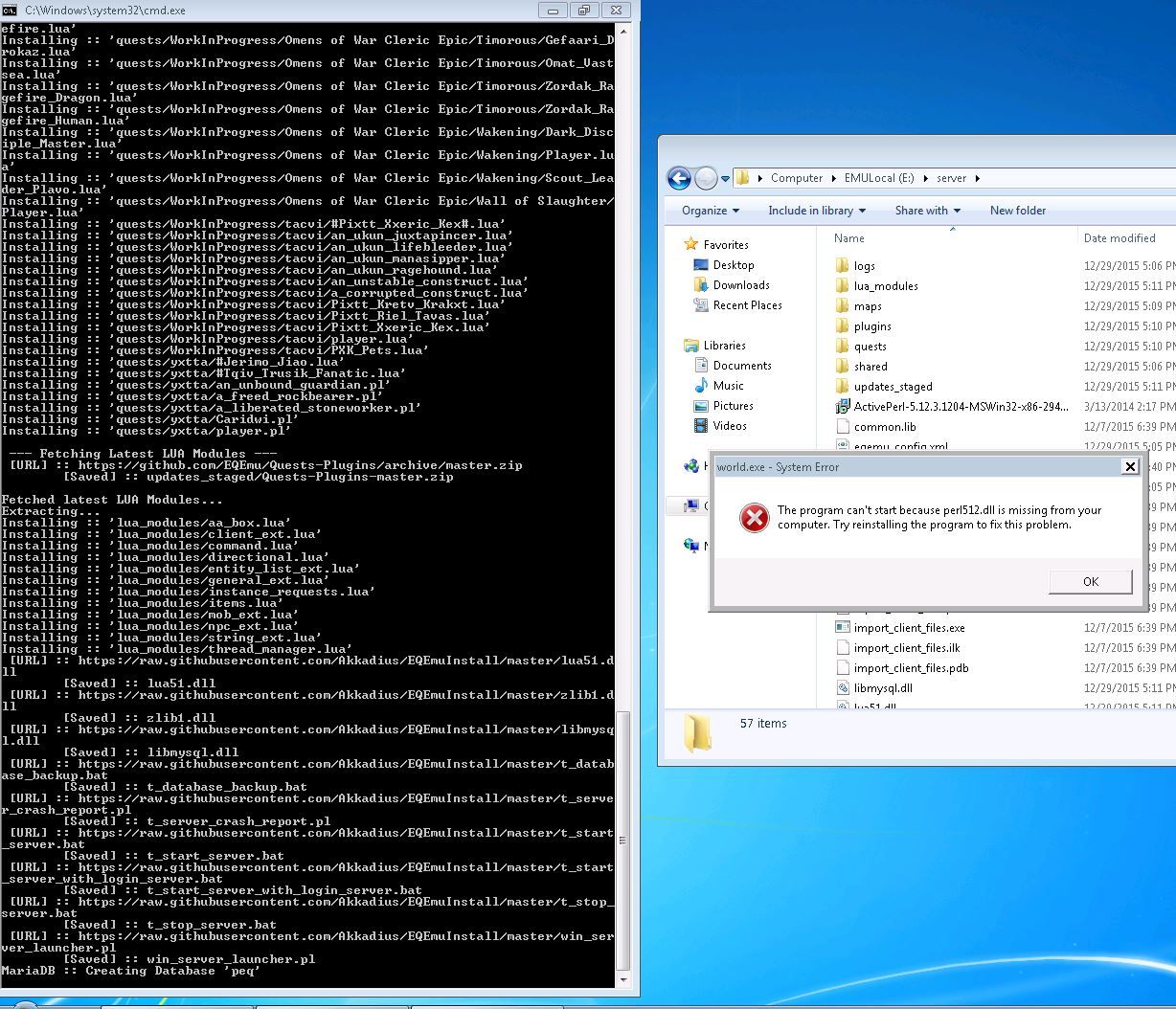Select the Videos library icon
The height and width of the screenshot is (1009, 1176).
point(701,426)
